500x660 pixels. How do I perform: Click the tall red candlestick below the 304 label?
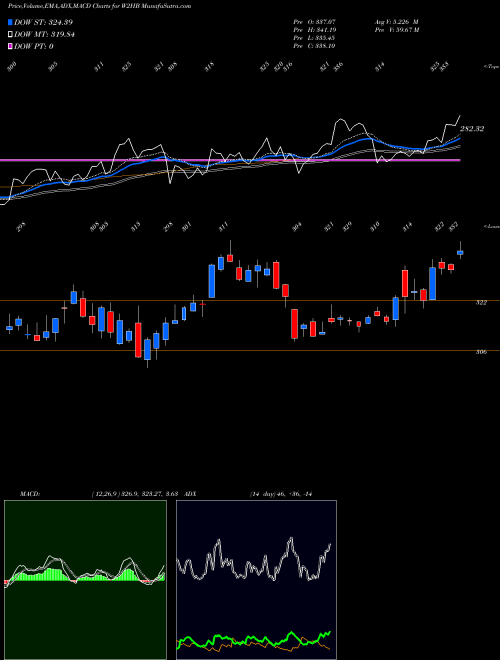click(295, 324)
